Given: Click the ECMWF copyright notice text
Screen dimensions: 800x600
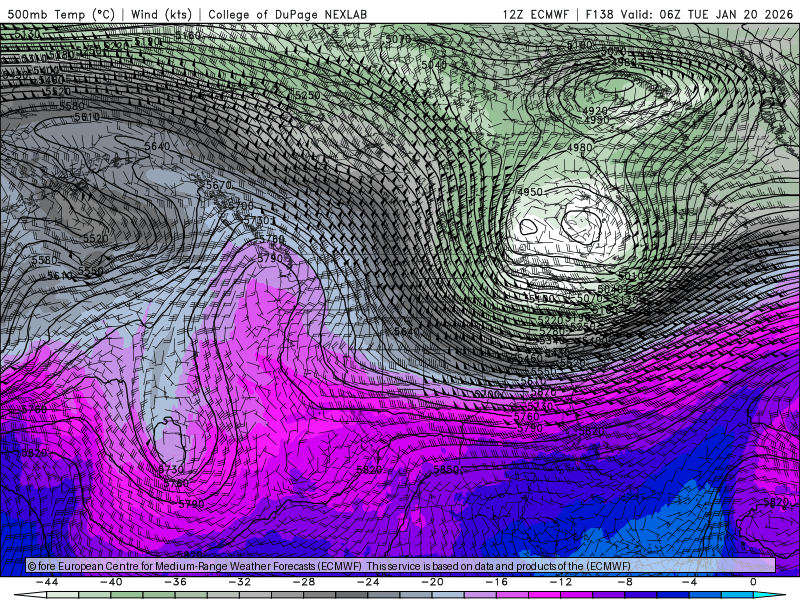Looking at the screenshot, I should (329, 566).
